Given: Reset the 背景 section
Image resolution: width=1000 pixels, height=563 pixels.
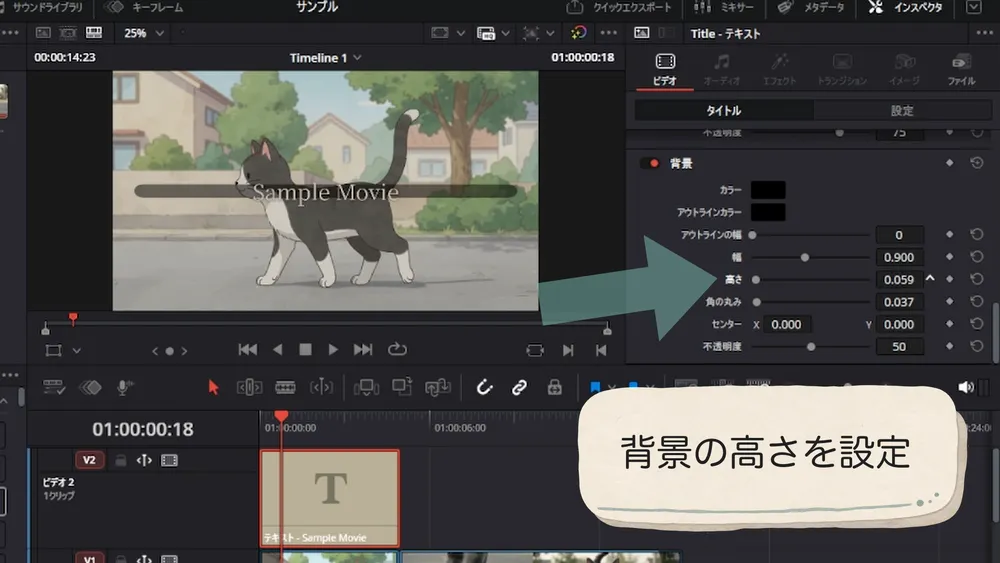Looking at the screenshot, I should (976, 163).
